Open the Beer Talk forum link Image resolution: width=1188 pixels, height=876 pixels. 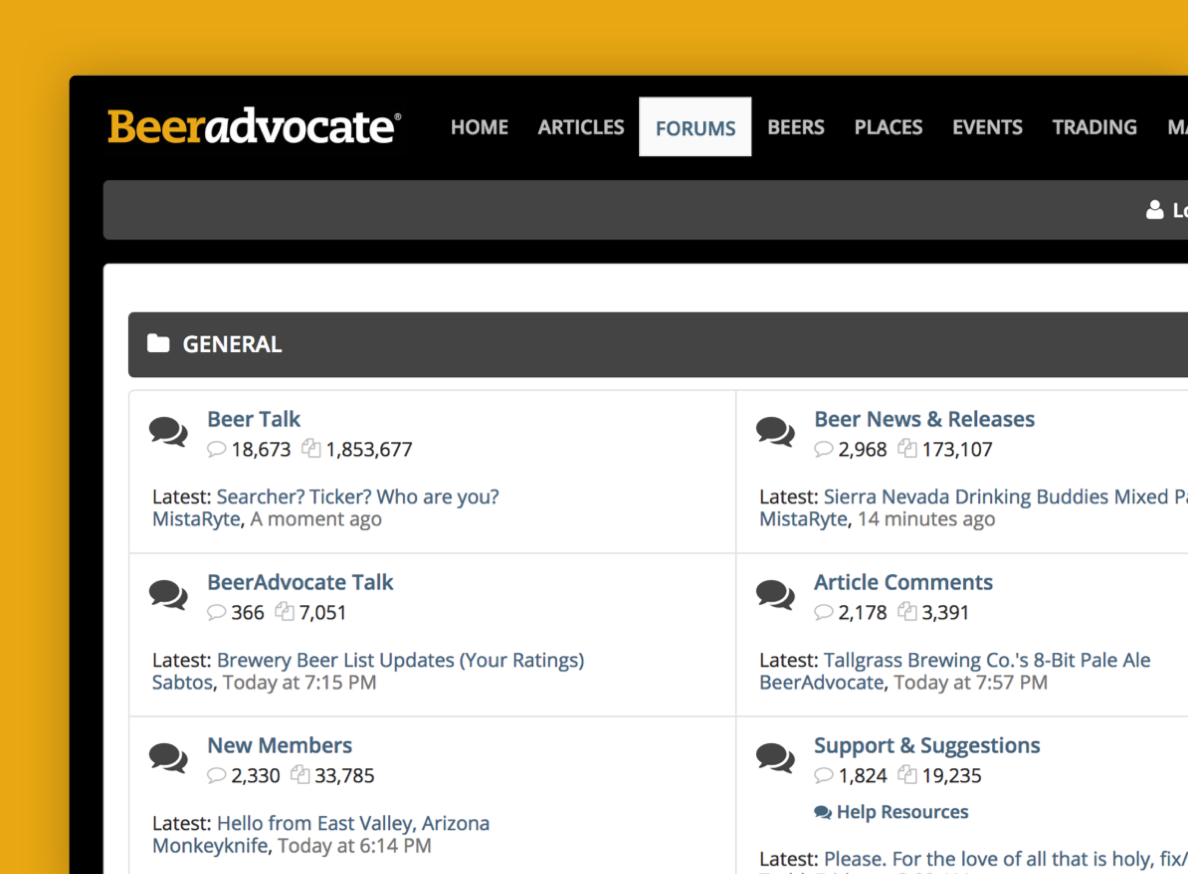click(x=254, y=419)
